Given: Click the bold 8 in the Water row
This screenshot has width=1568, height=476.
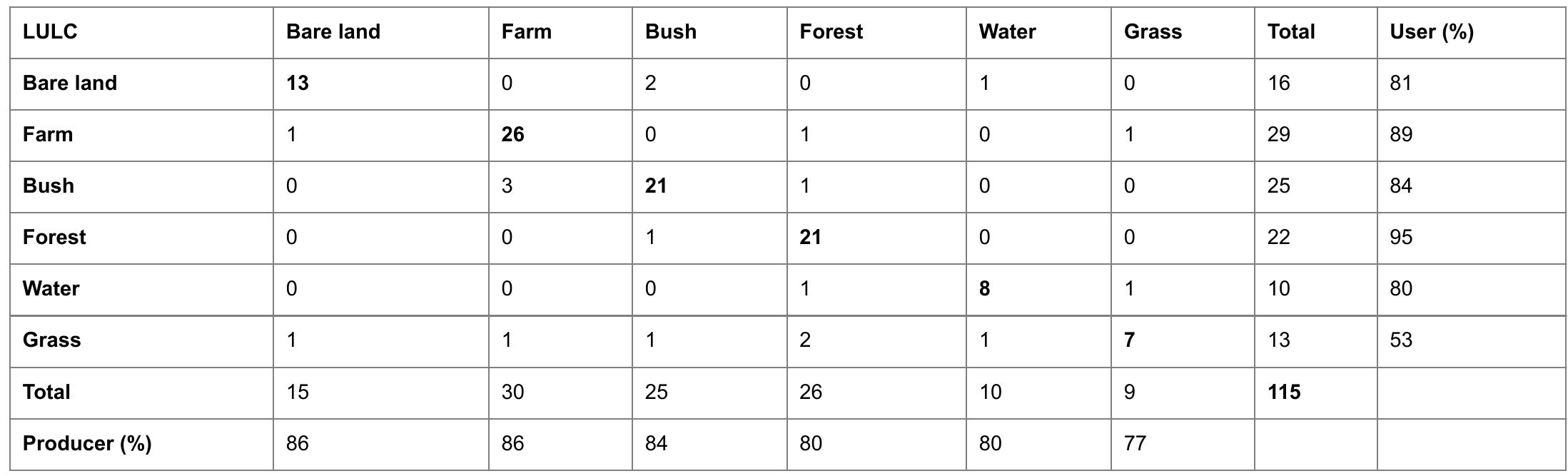Looking at the screenshot, I should coord(984,289).
